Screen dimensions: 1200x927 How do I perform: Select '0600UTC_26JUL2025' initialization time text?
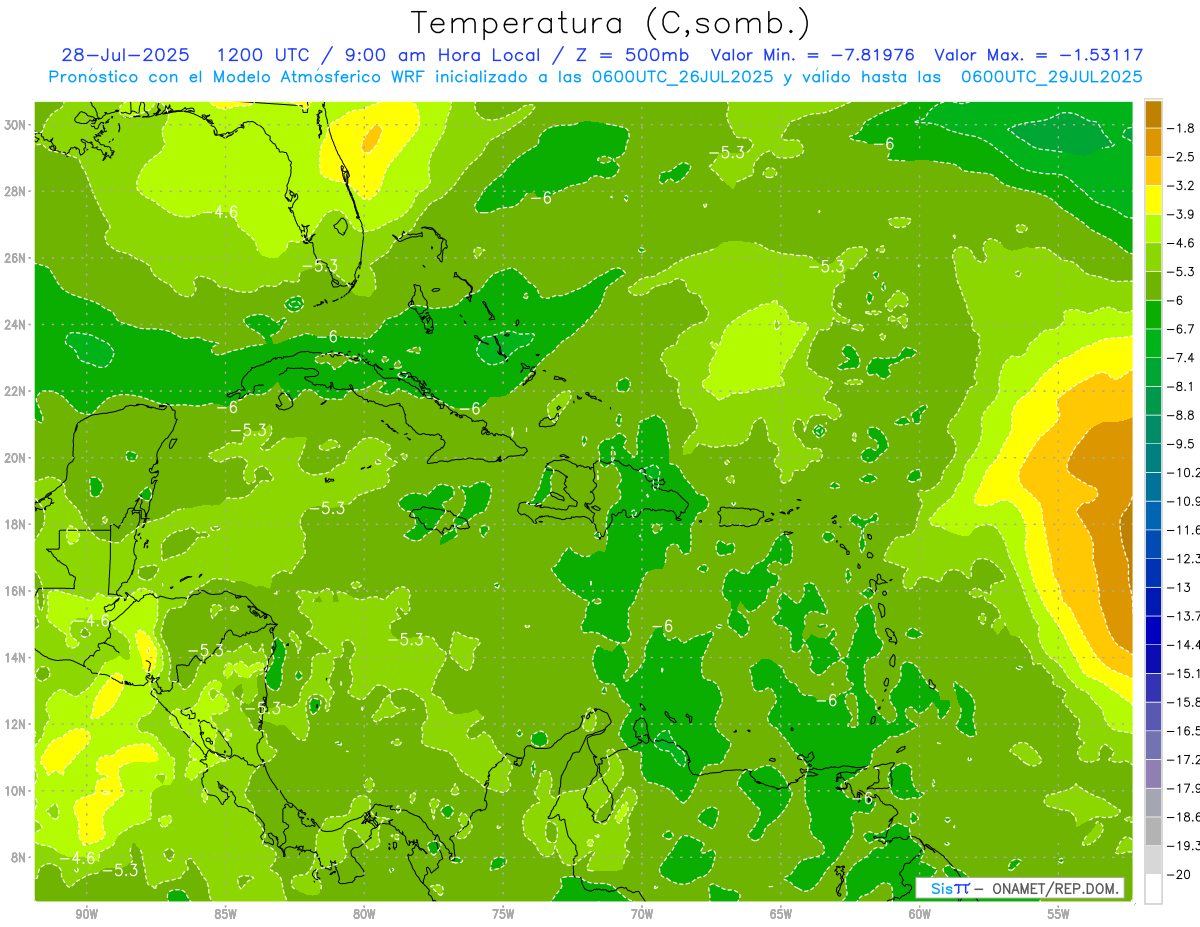click(x=681, y=77)
